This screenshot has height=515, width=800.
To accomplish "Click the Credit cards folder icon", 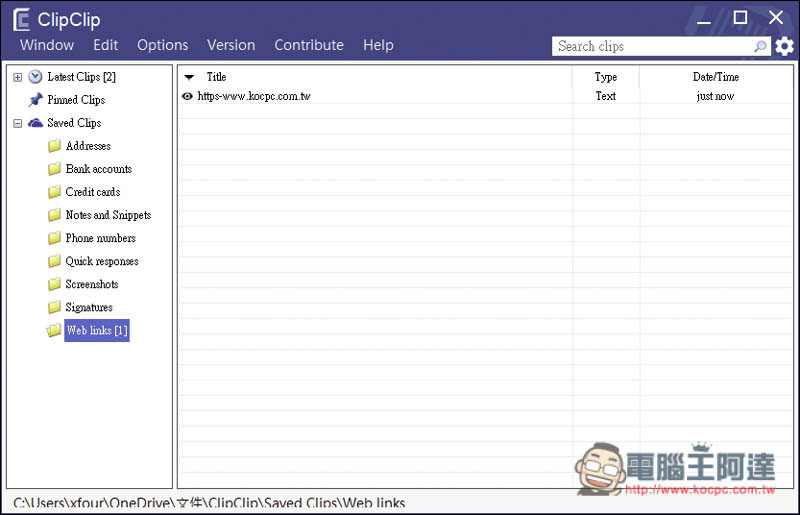I will click(55, 192).
